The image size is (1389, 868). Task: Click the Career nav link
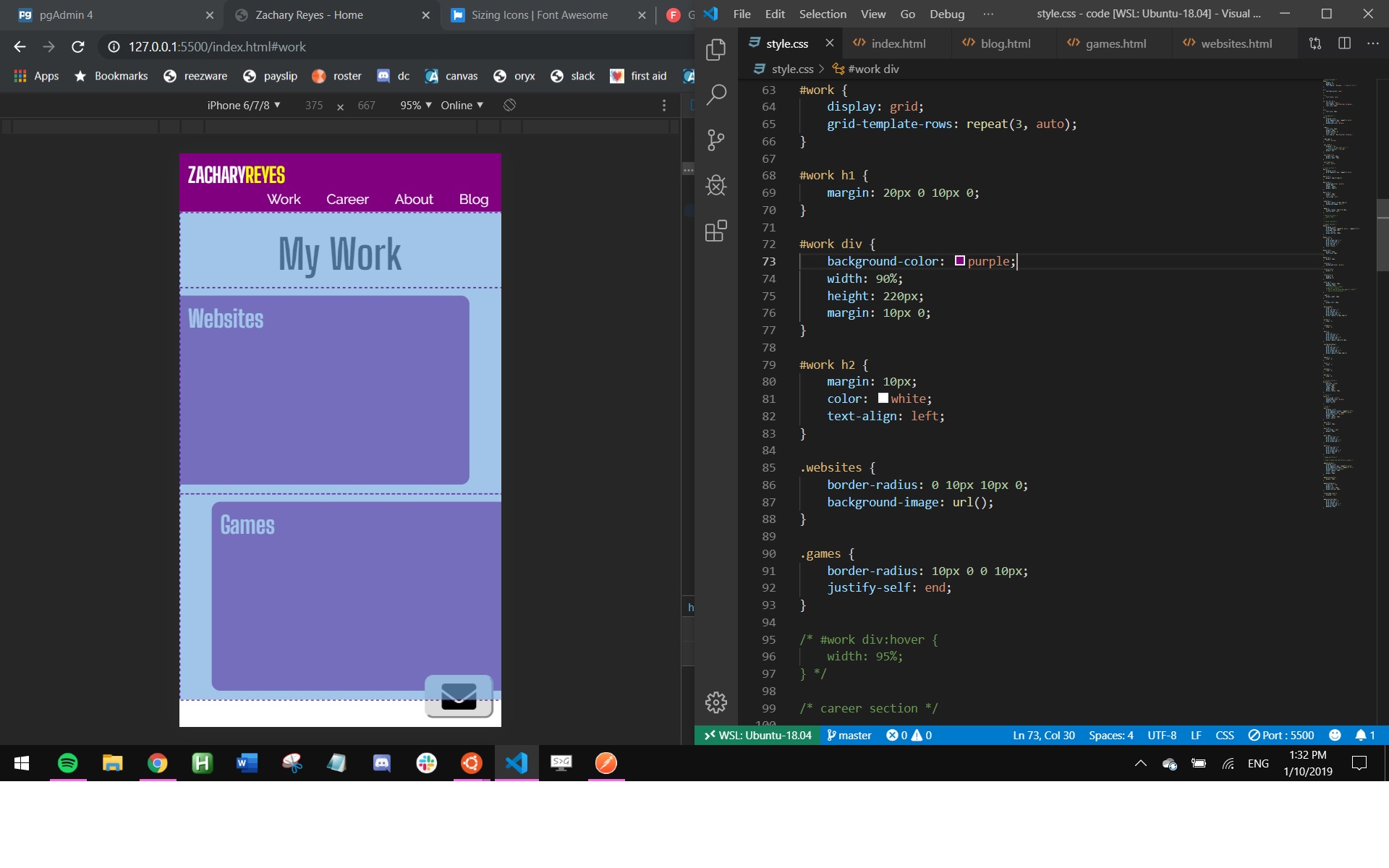(x=347, y=199)
